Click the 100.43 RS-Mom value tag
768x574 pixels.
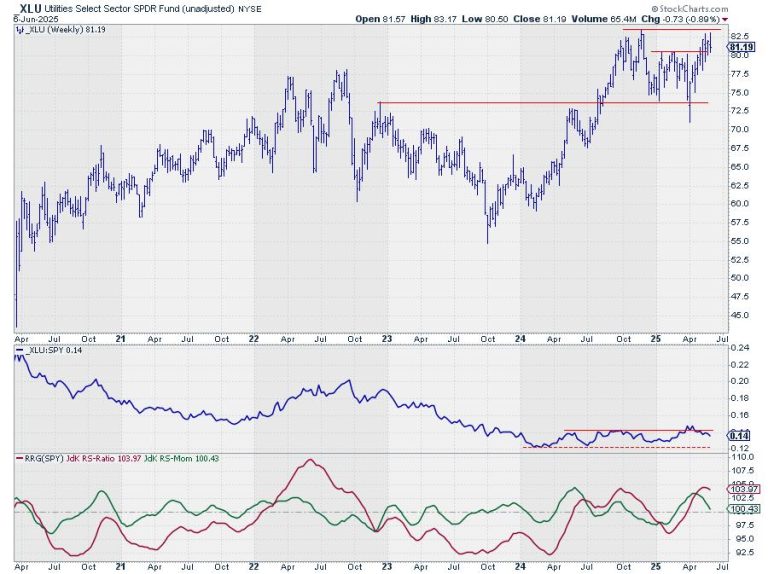click(x=744, y=509)
